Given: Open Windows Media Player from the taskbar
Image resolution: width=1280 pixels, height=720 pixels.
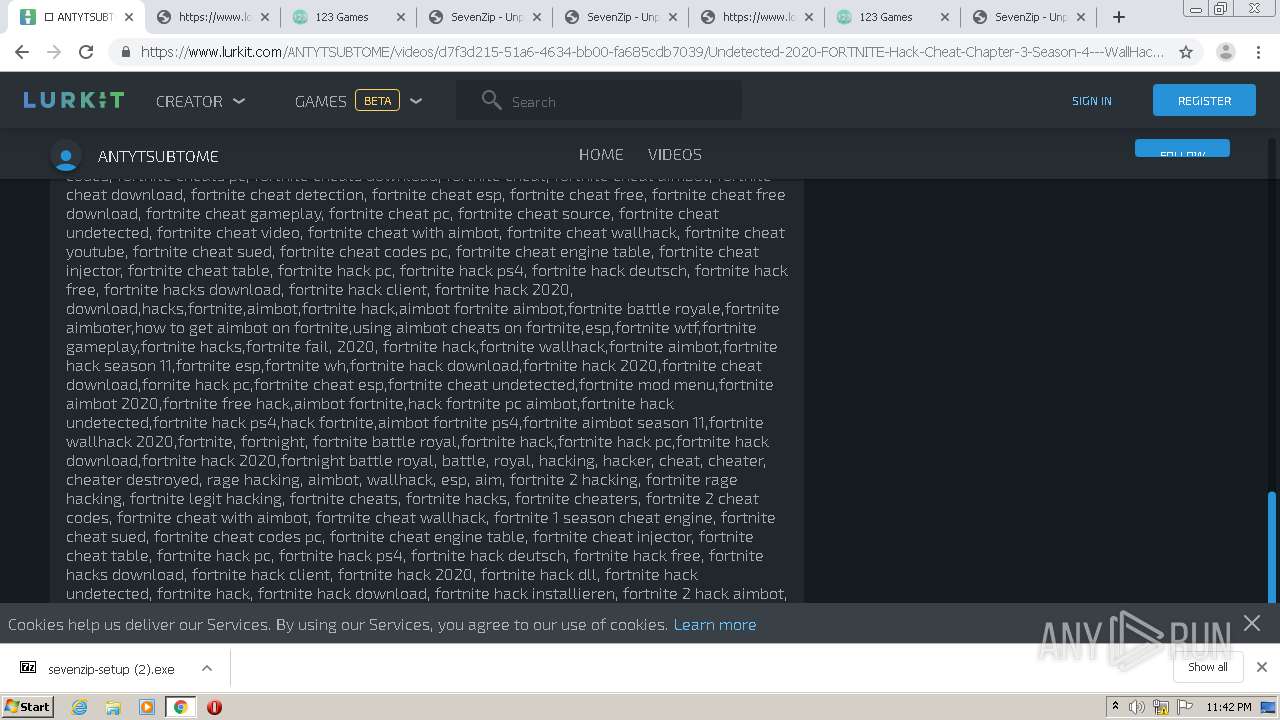Looking at the screenshot, I should [147, 707].
